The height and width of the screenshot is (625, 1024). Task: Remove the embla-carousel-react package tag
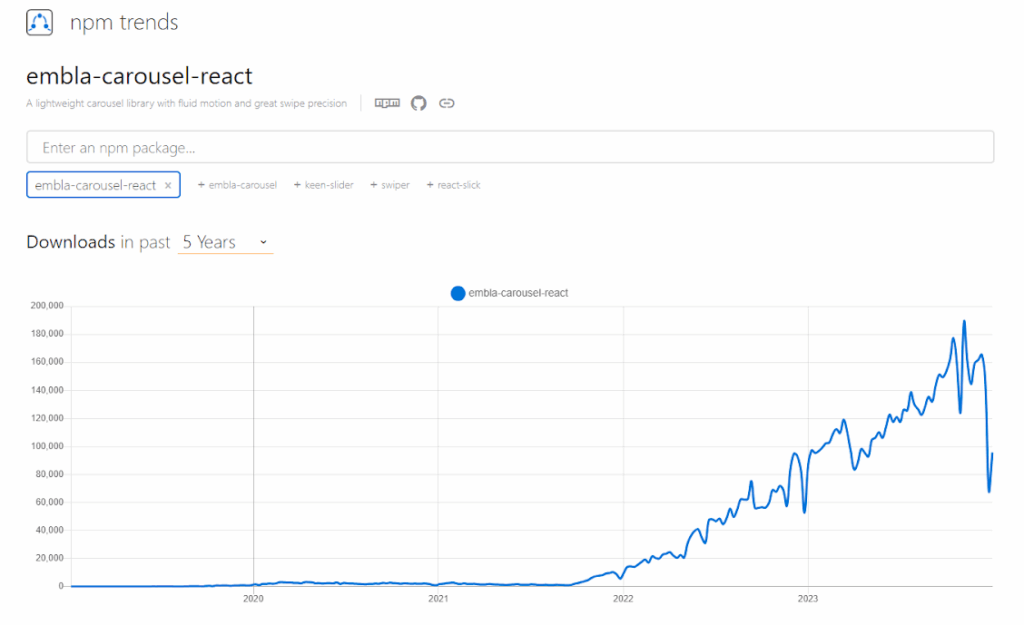coord(168,185)
